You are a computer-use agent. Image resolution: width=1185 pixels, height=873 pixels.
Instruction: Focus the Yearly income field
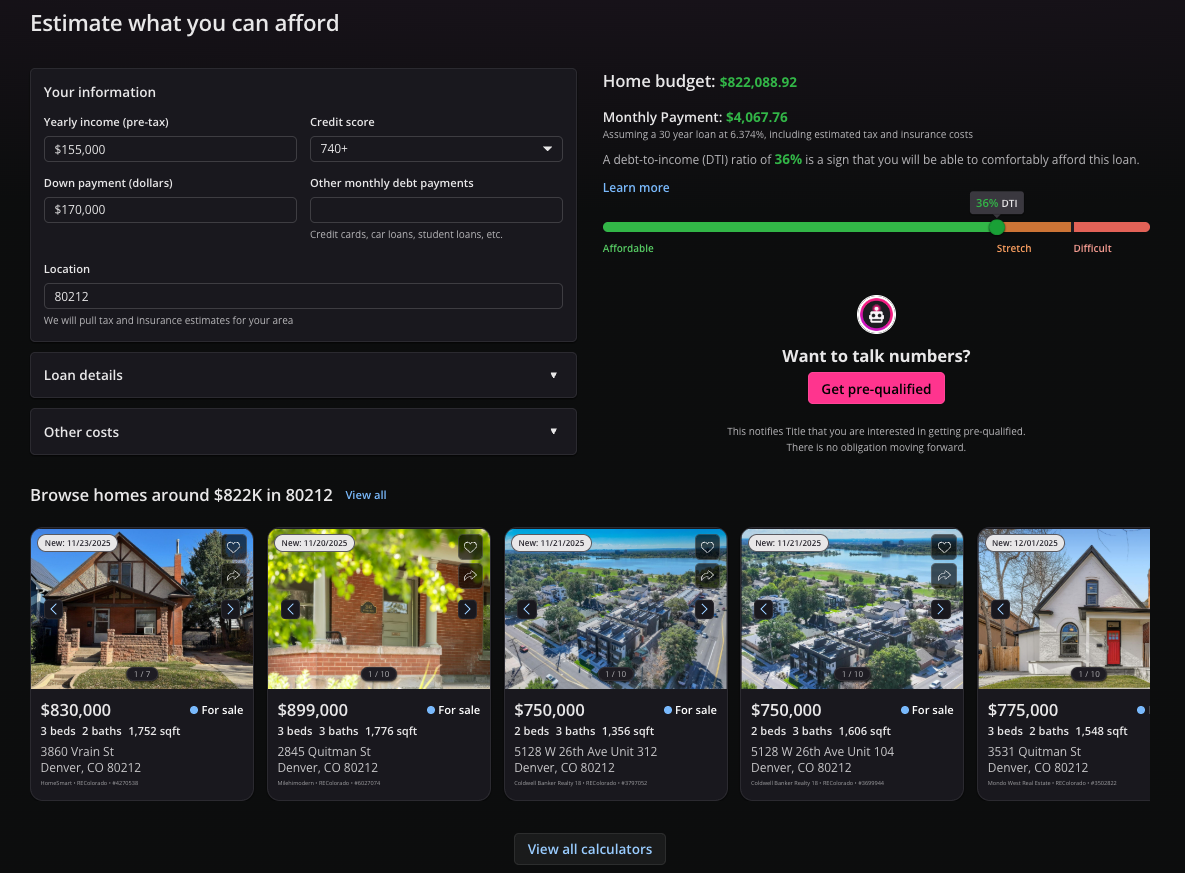(x=170, y=149)
